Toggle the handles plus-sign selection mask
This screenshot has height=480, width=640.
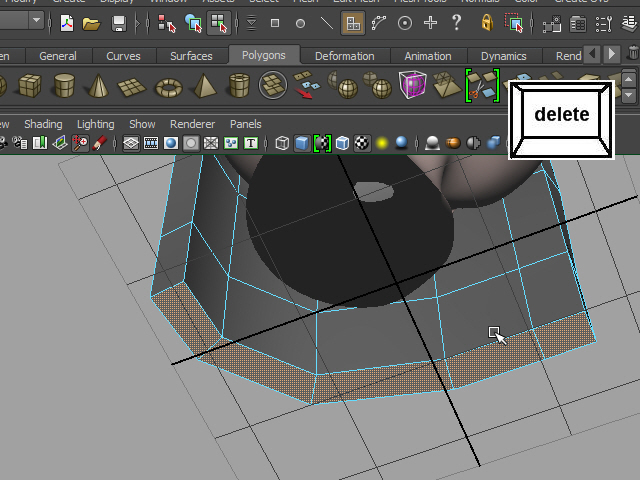(430, 22)
